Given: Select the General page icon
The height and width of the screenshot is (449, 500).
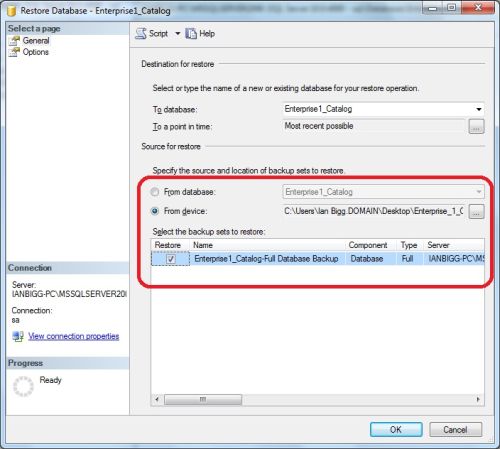Looking at the screenshot, I should (x=14, y=41).
